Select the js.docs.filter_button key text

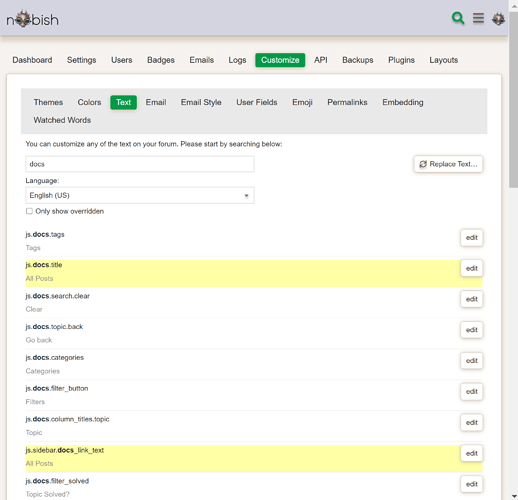(57, 388)
